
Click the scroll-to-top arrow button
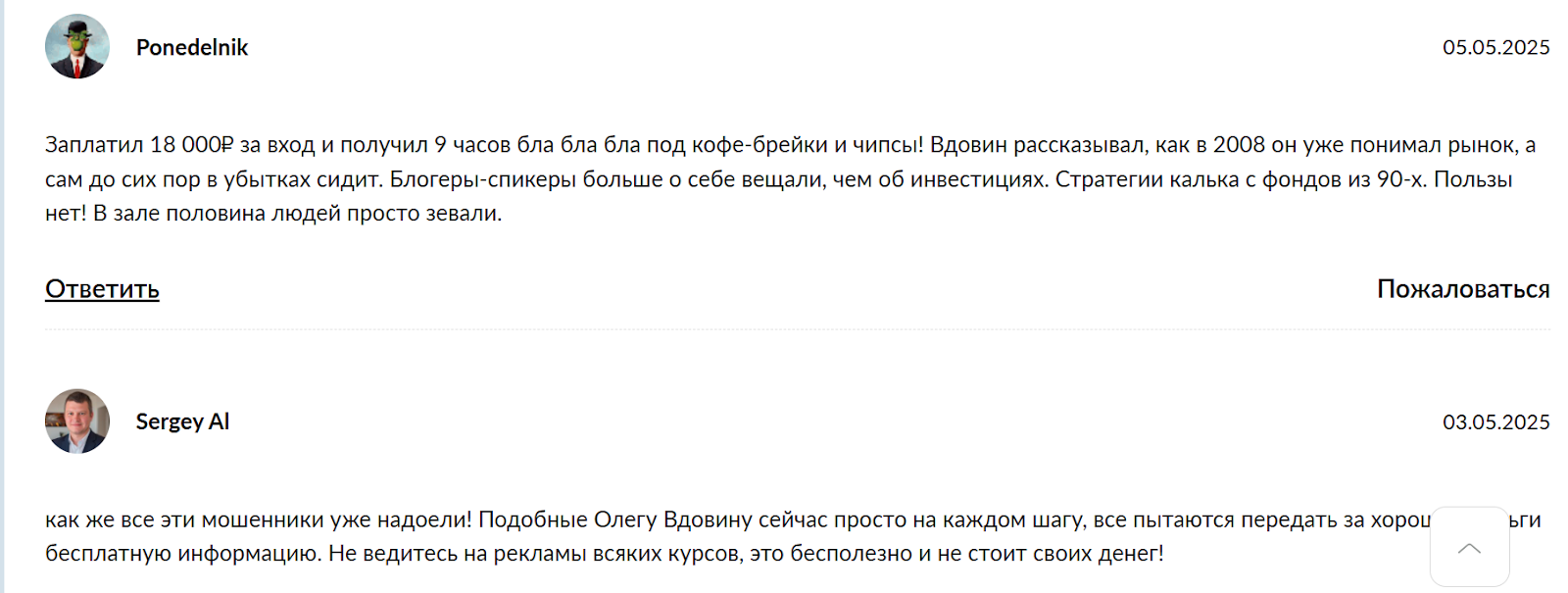point(1469,548)
